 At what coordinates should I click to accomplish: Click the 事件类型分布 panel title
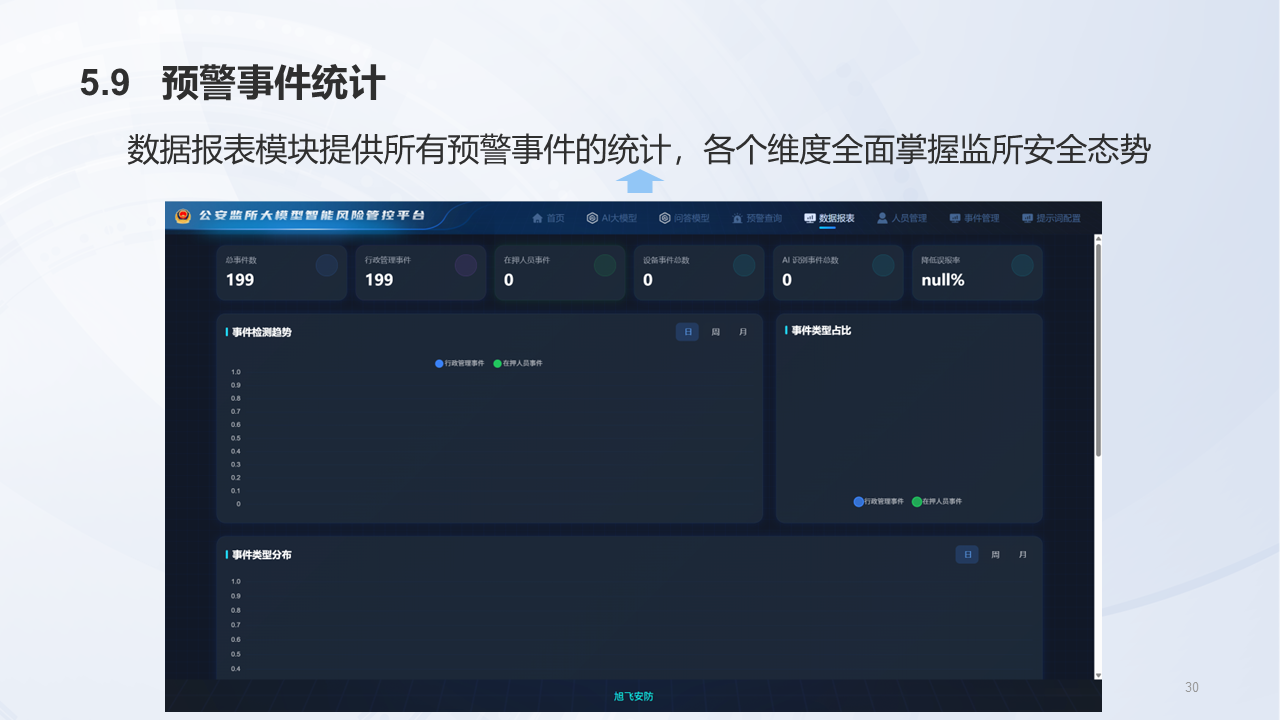click(x=262, y=555)
